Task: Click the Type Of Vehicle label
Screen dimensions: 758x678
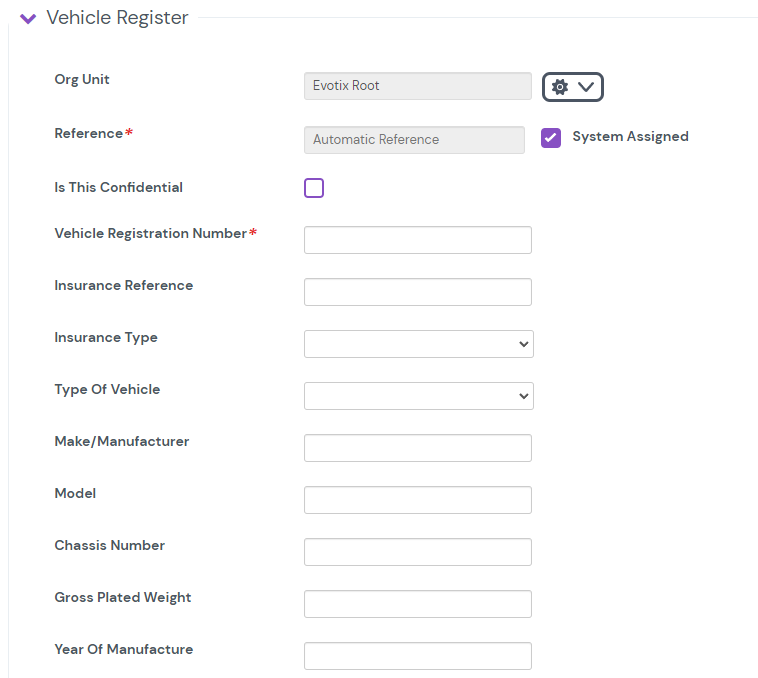Action: point(107,389)
